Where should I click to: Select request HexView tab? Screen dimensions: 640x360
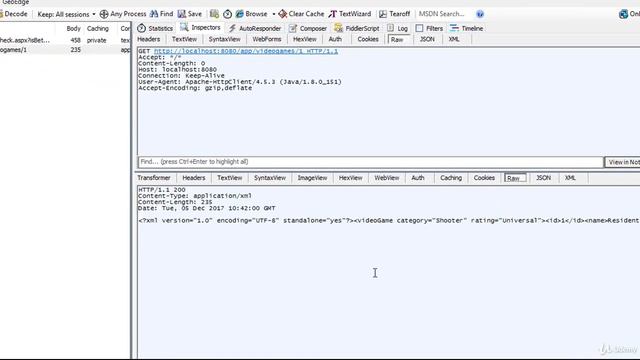[304, 39]
